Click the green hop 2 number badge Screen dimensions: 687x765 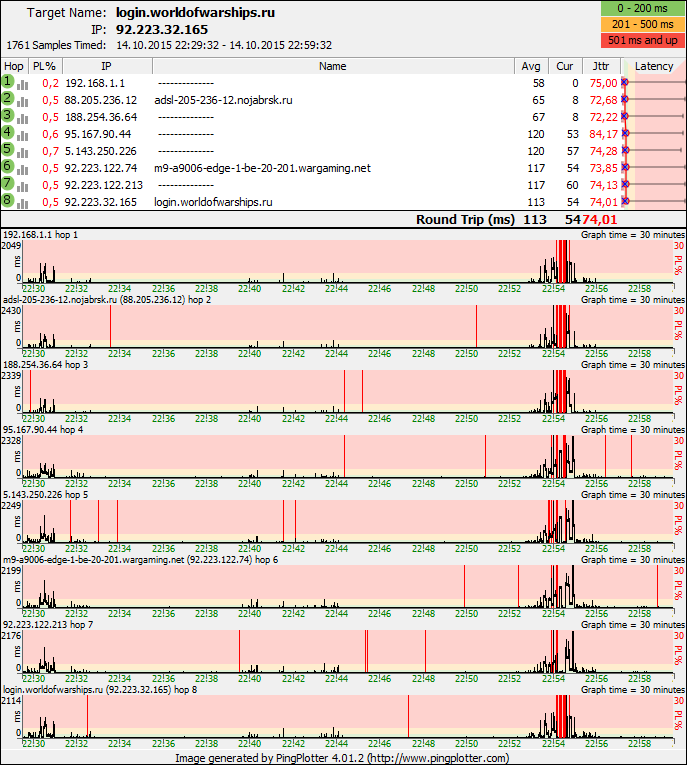click(7, 98)
